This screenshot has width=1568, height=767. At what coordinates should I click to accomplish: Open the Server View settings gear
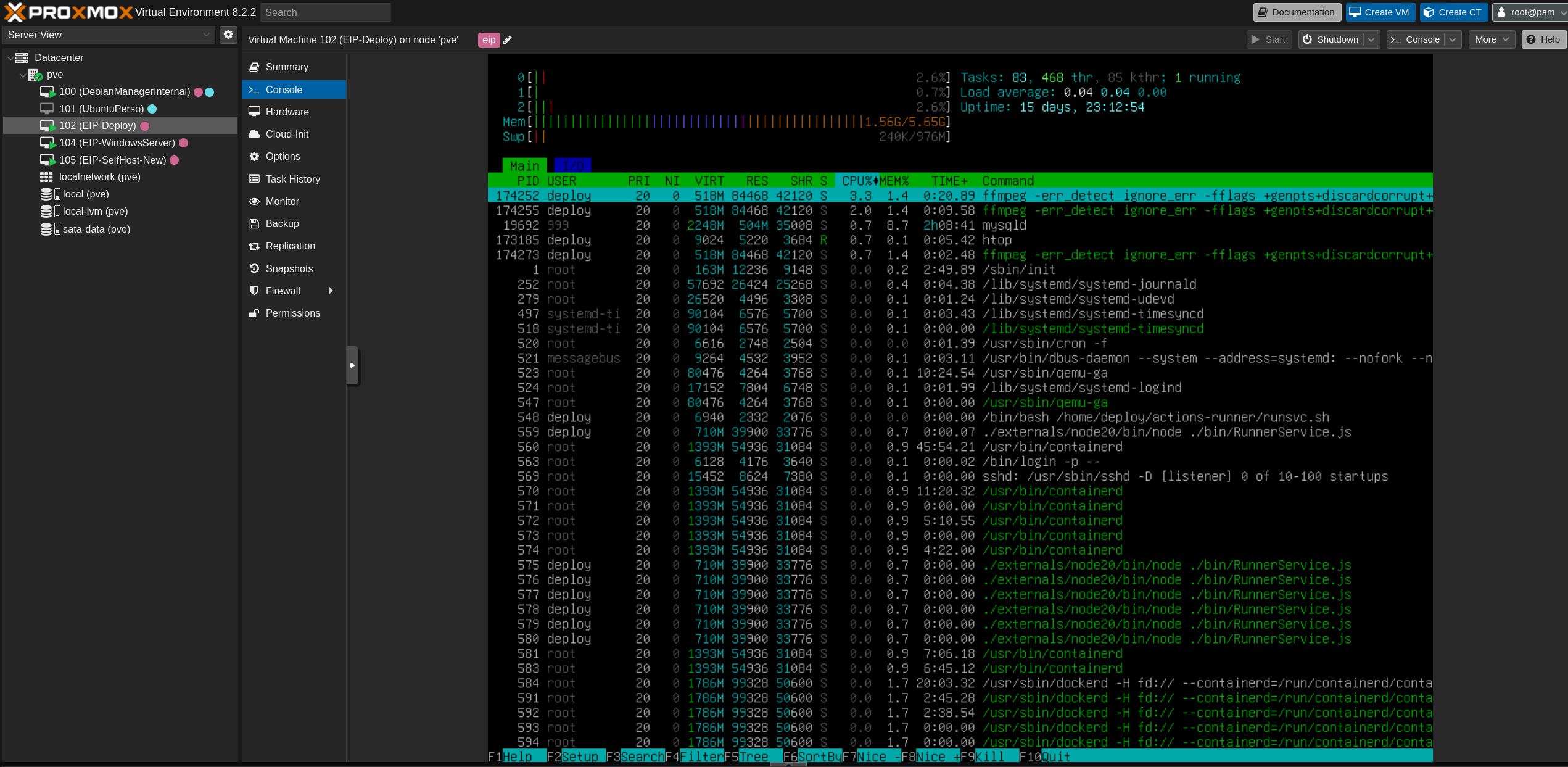(x=228, y=35)
